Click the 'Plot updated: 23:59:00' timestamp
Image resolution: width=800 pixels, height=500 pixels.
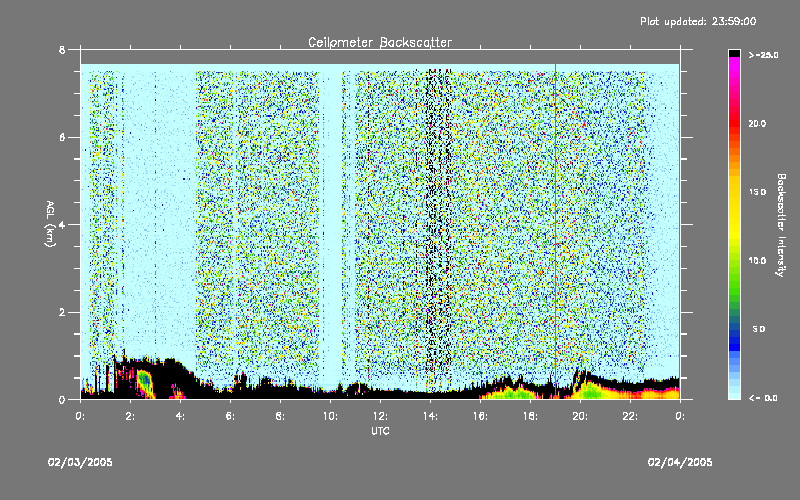(x=698, y=21)
